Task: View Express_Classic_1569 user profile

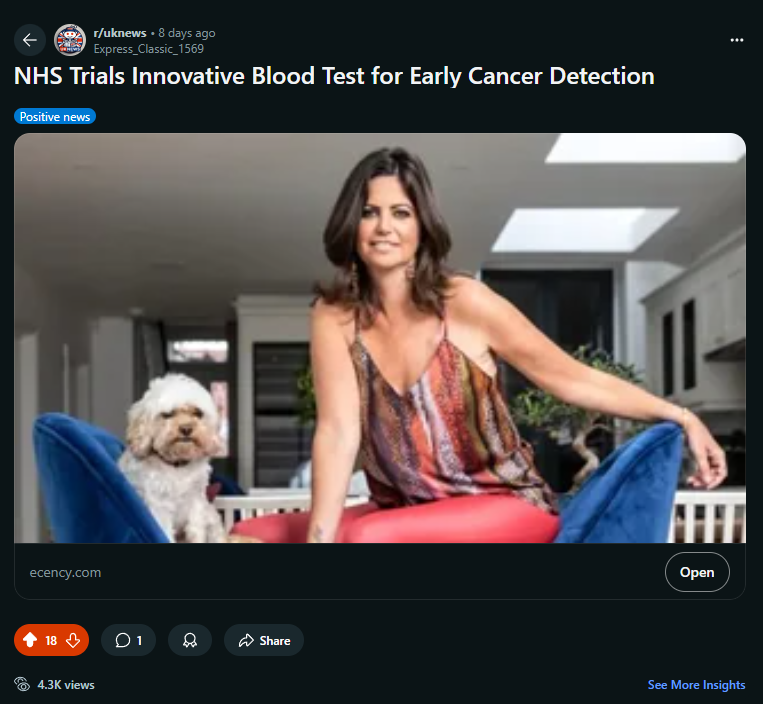Action: pos(148,49)
